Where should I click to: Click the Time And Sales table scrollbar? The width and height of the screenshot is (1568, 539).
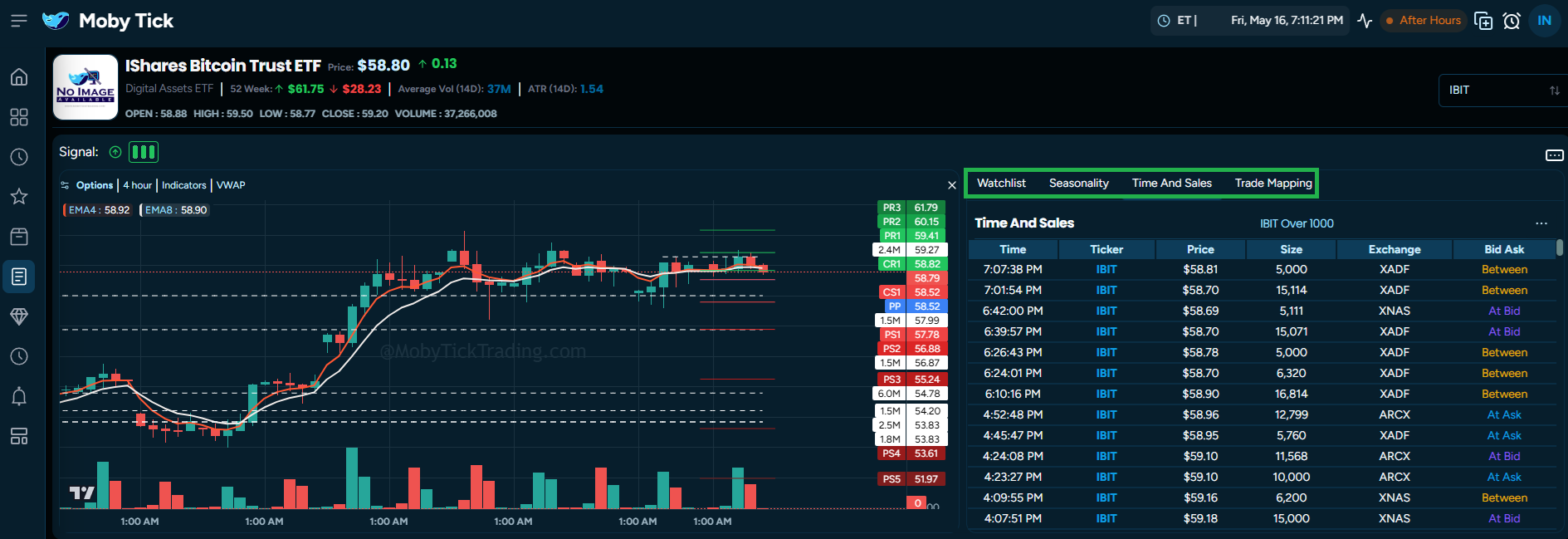[x=1560, y=248]
